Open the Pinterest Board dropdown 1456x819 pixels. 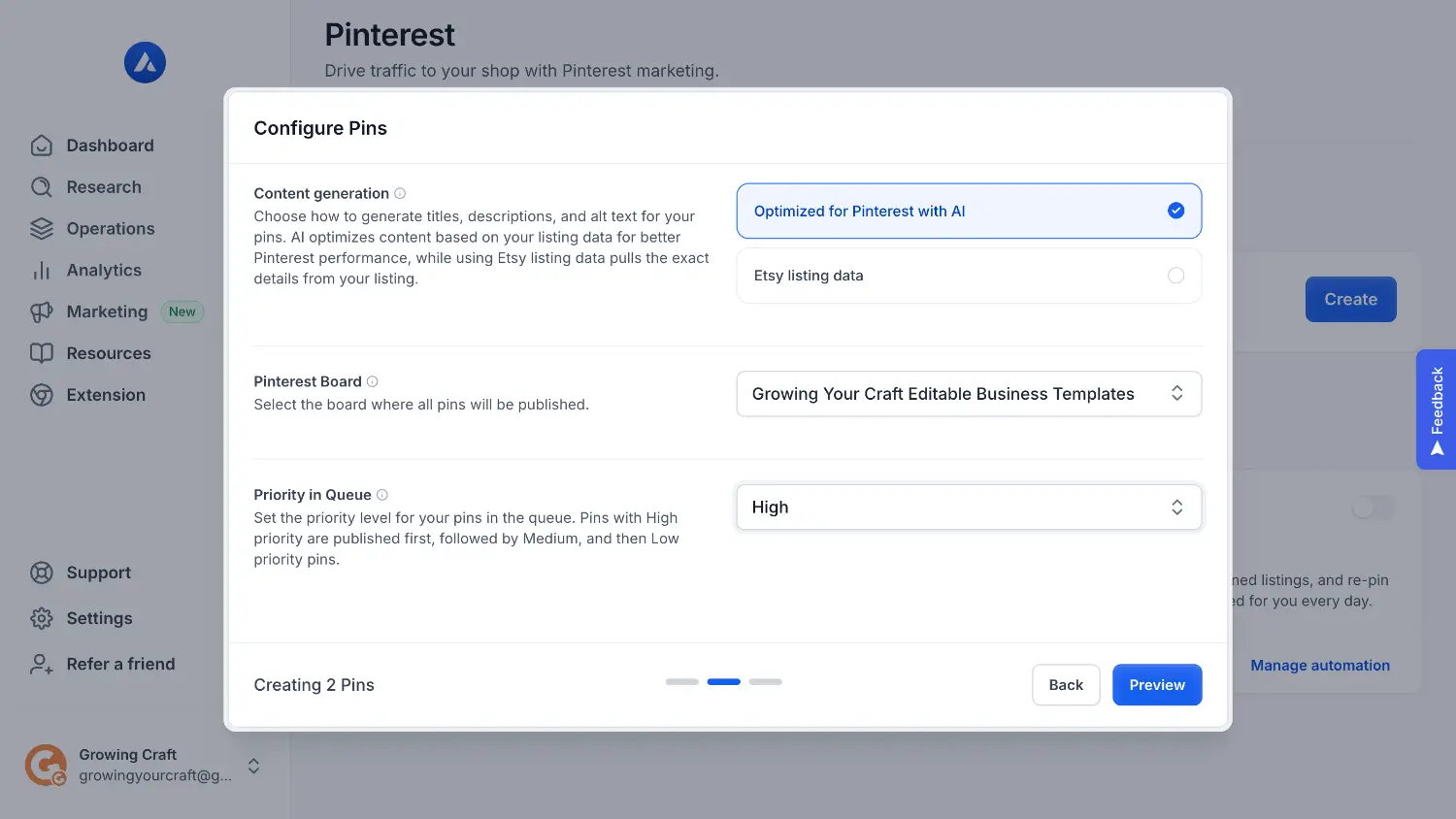pyautogui.click(x=969, y=394)
